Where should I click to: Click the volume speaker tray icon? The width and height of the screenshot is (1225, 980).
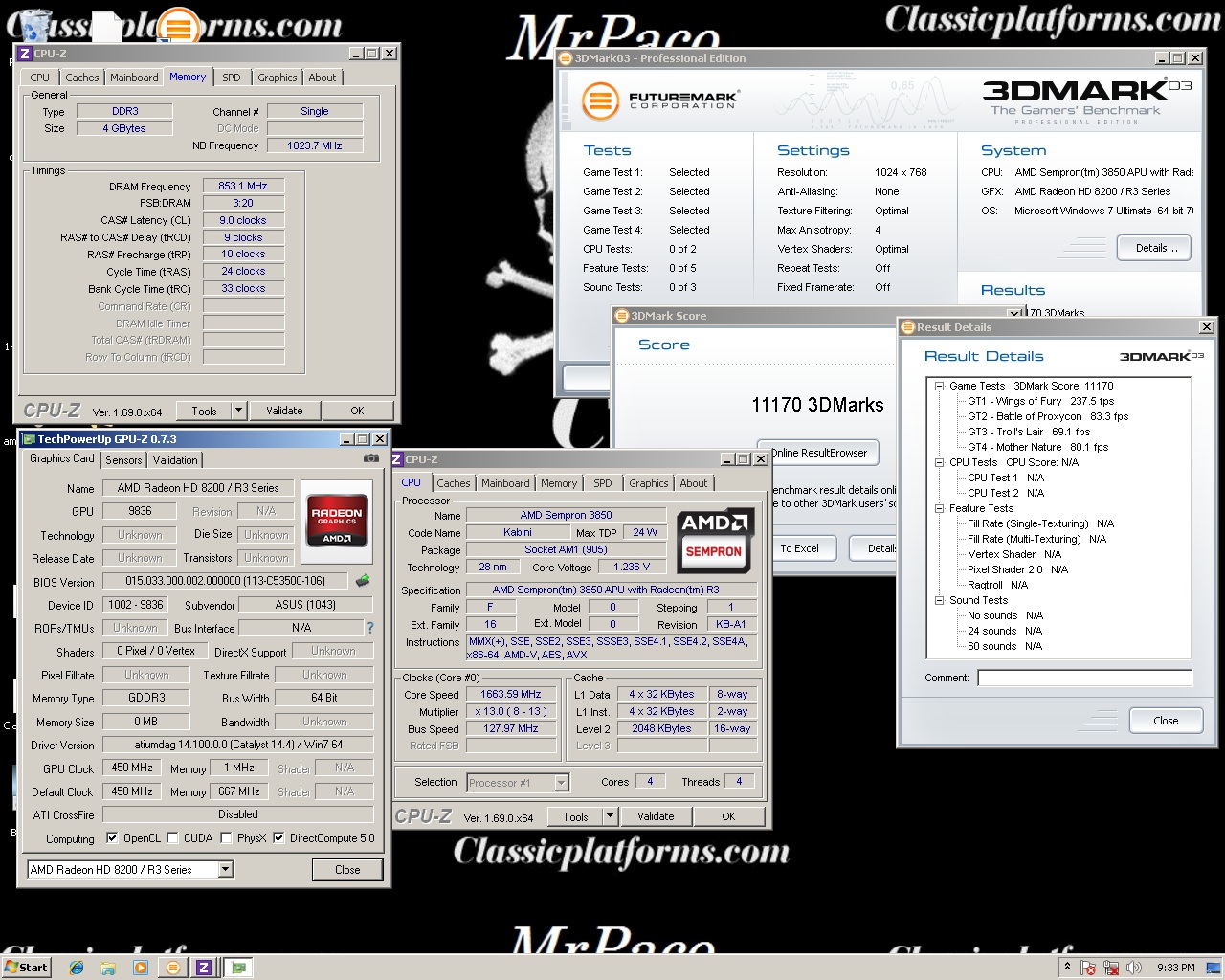coord(1134,968)
